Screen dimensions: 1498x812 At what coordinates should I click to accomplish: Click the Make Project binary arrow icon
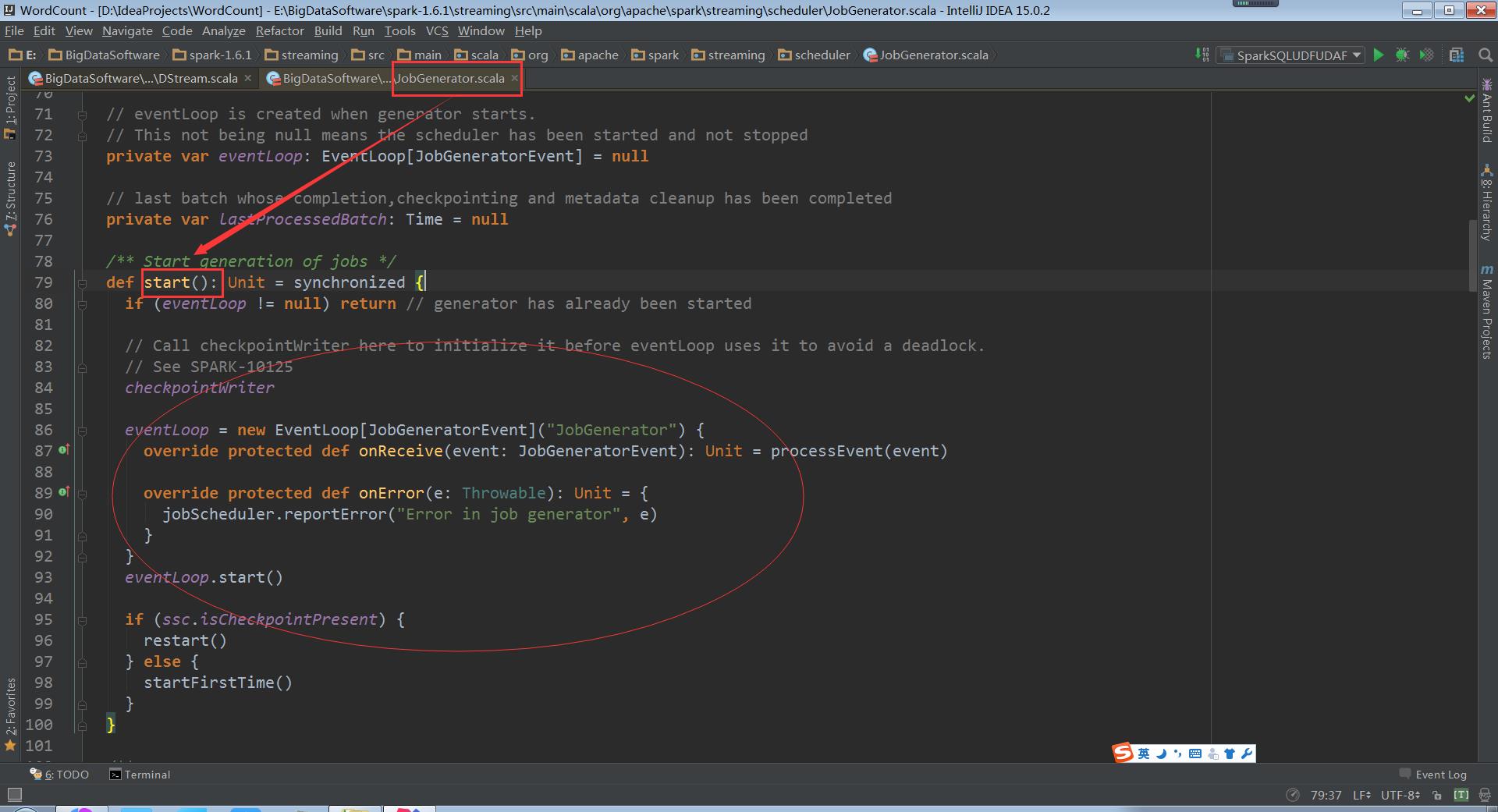click(x=1202, y=55)
